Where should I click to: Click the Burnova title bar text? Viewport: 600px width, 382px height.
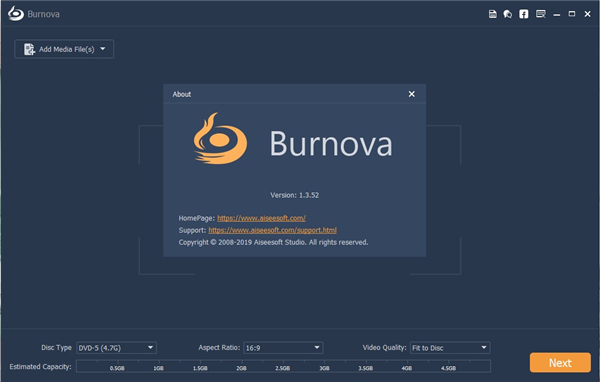43,14
